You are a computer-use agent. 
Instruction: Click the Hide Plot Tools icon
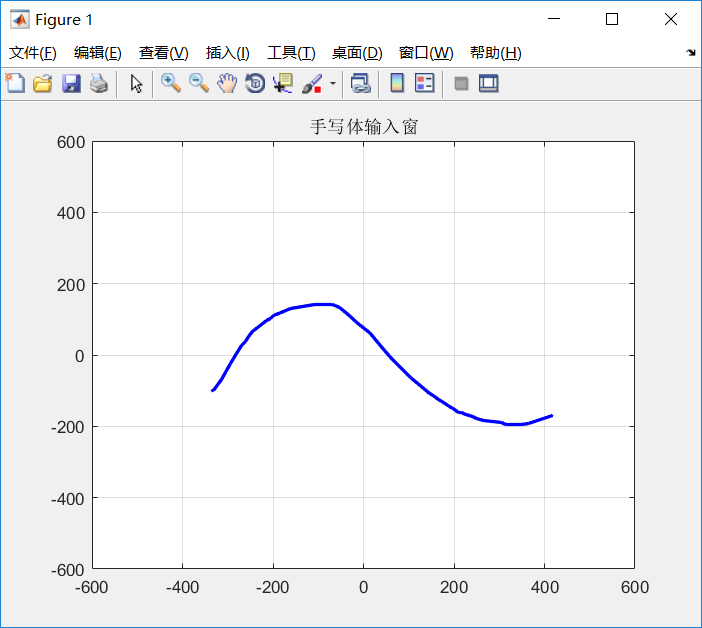pyautogui.click(x=461, y=84)
